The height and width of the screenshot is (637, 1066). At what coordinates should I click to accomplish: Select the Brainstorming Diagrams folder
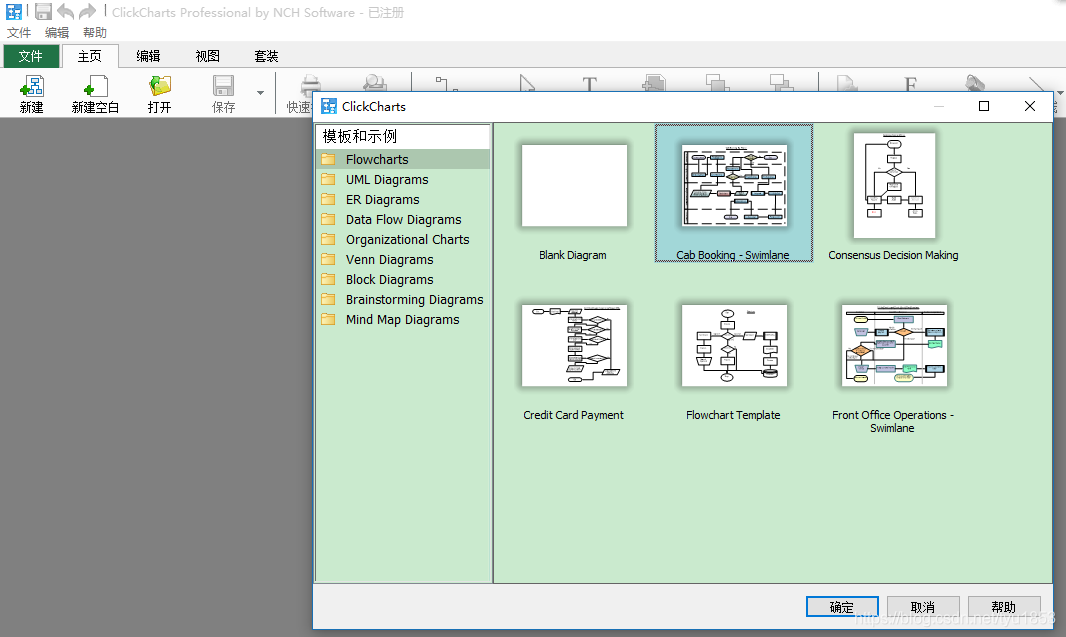pos(402,300)
